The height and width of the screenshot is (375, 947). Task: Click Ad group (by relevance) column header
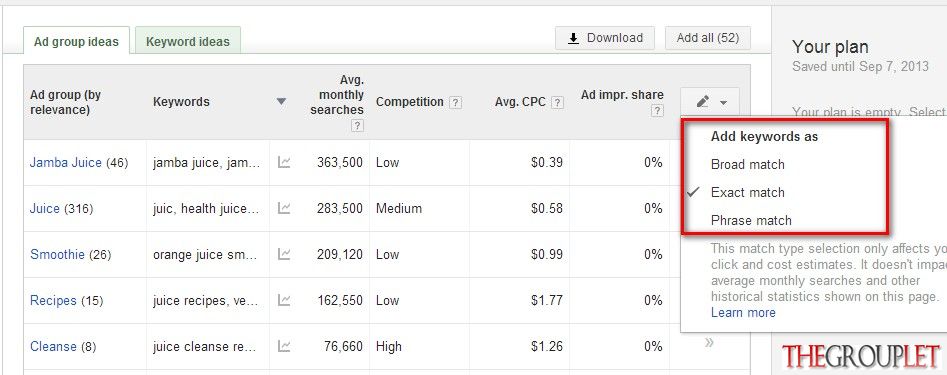pos(65,103)
